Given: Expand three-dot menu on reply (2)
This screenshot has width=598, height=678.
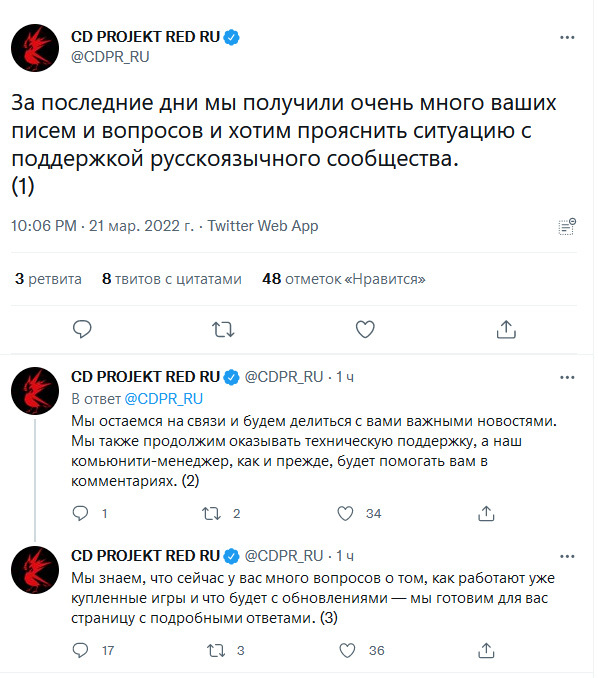Looking at the screenshot, I should coord(567,377).
